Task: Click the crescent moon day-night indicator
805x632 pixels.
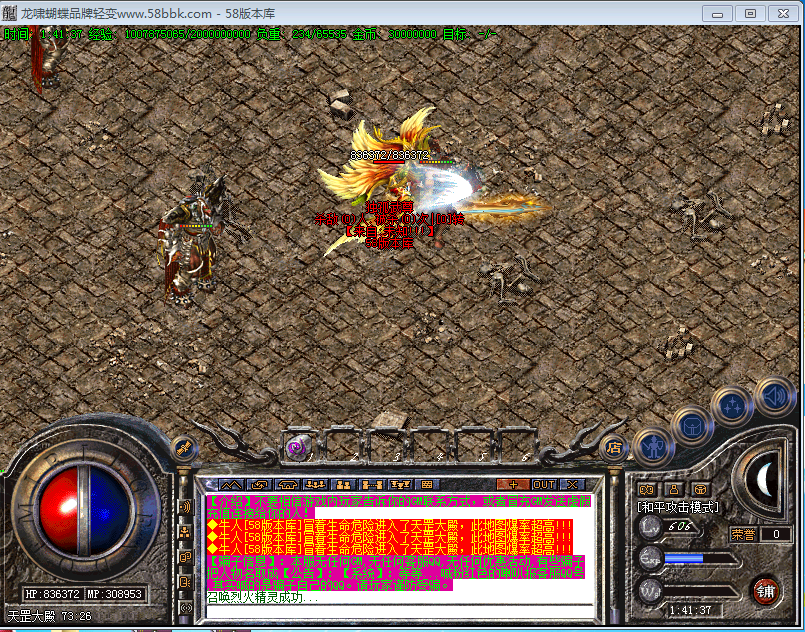Action: pyautogui.click(x=765, y=479)
